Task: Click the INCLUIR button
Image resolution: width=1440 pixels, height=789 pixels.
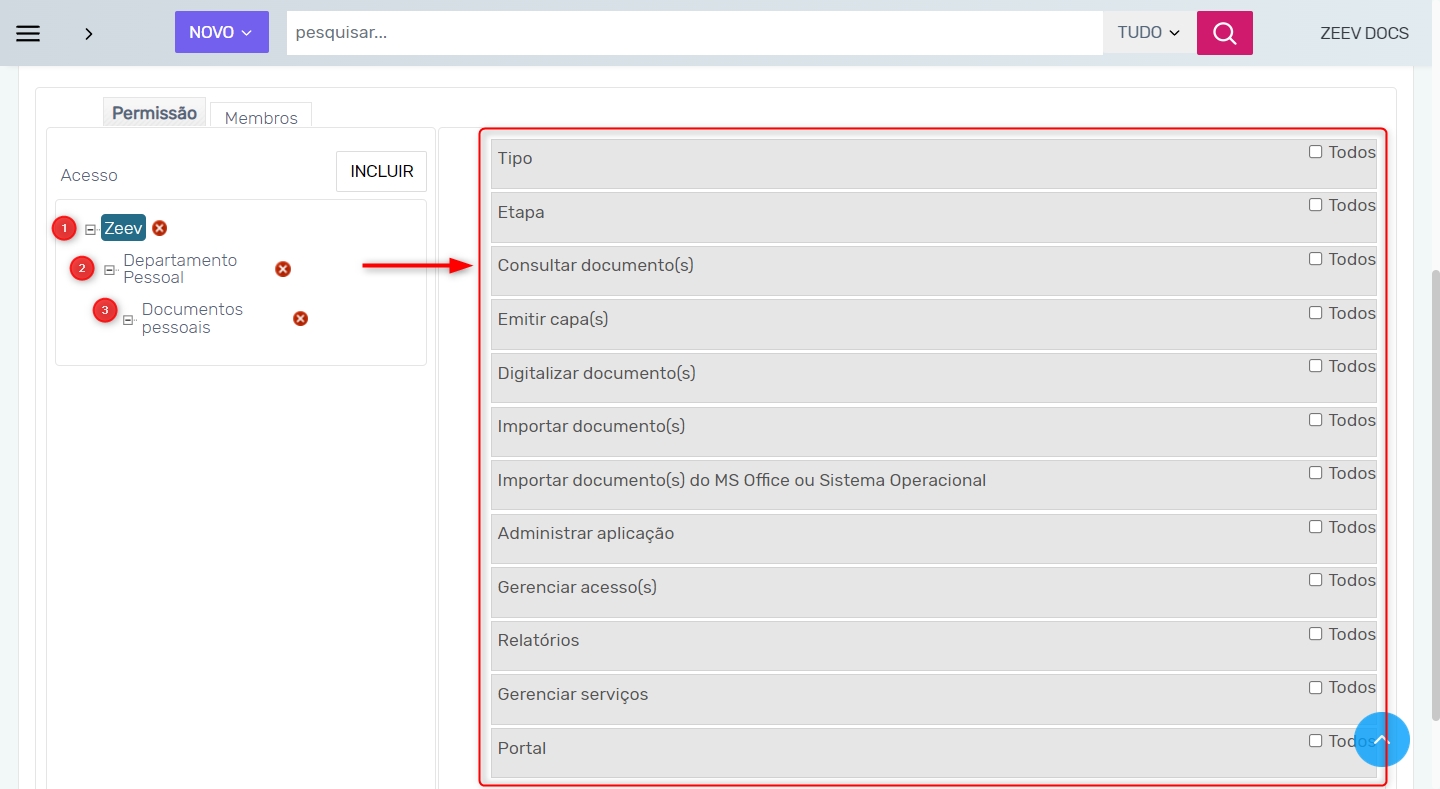Action: 381,172
